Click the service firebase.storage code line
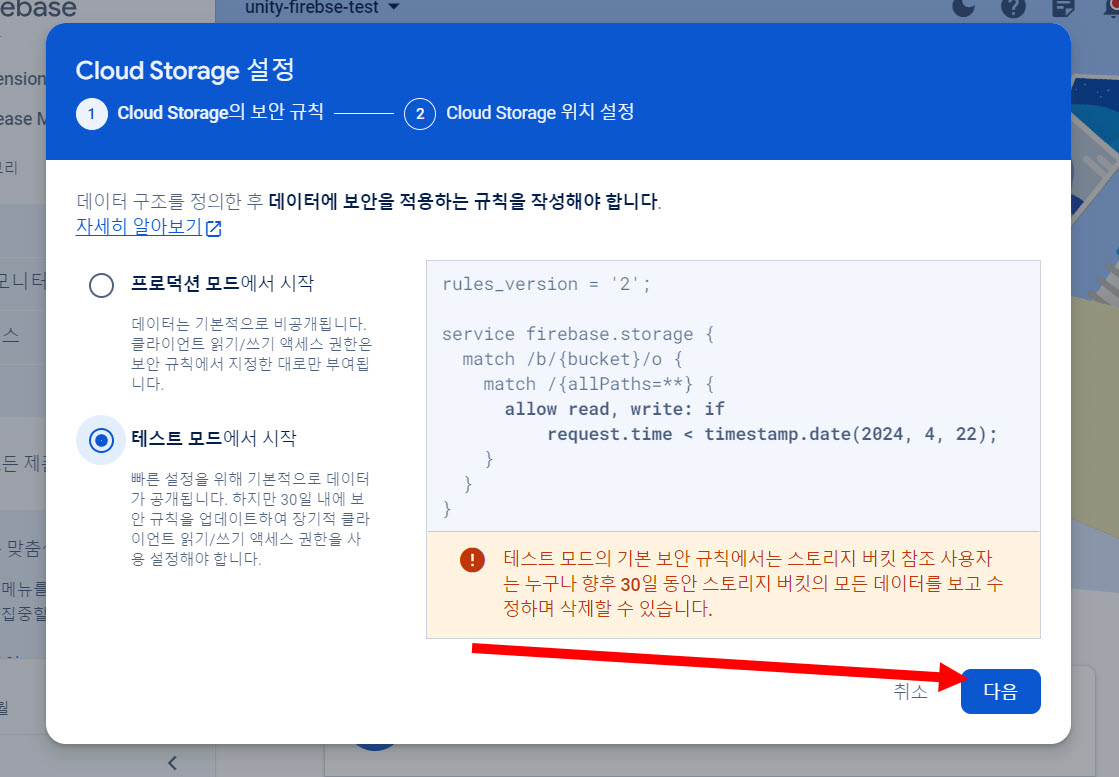This screenshot has width=1119, height=777. point(578,334)
